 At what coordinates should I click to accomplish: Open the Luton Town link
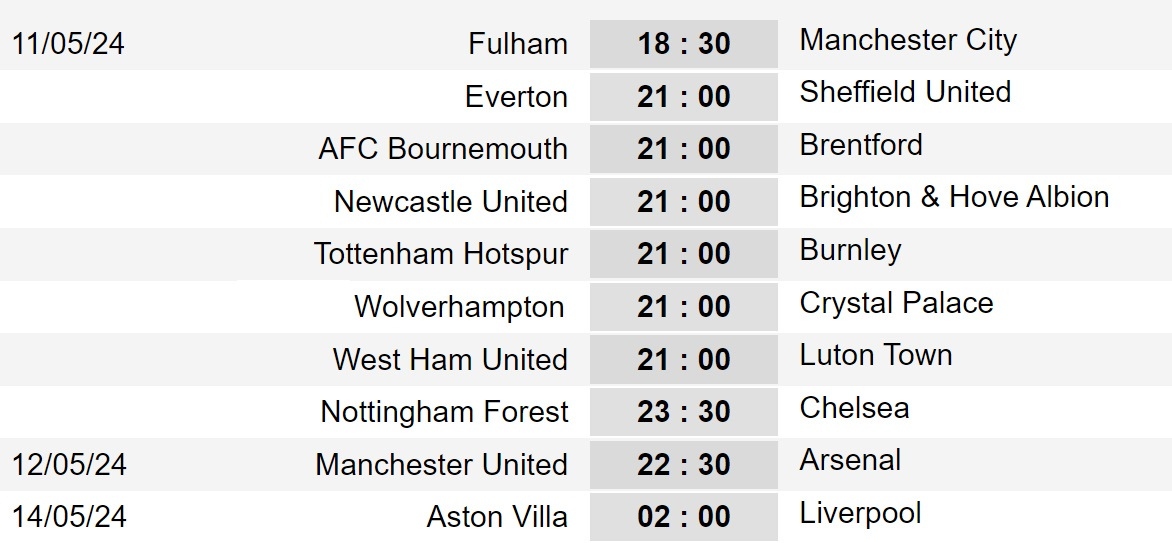[876, 355]
